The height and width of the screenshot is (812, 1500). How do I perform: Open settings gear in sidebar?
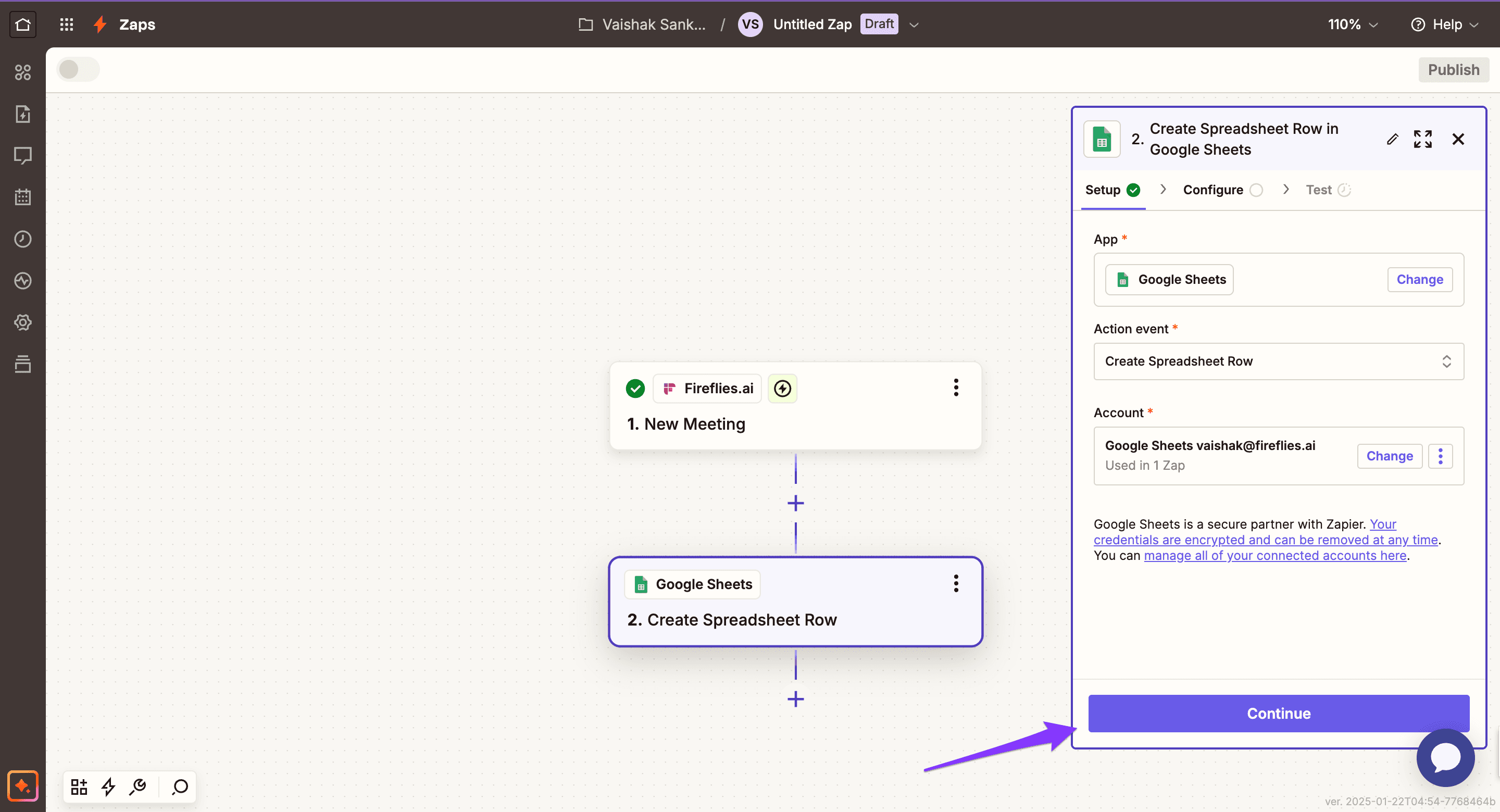[23, 322]
